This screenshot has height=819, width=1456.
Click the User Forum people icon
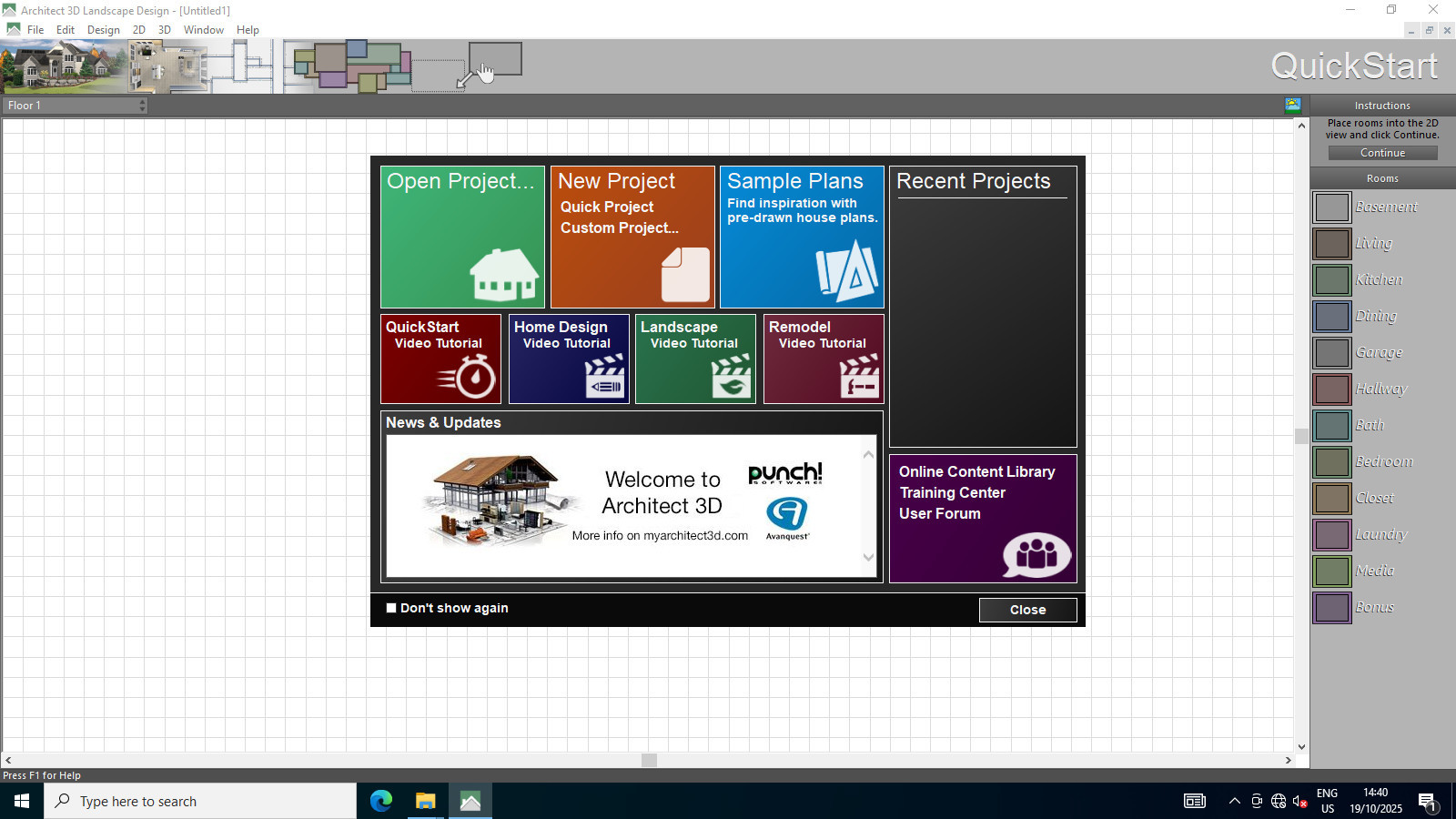(x=1036, y=554)
